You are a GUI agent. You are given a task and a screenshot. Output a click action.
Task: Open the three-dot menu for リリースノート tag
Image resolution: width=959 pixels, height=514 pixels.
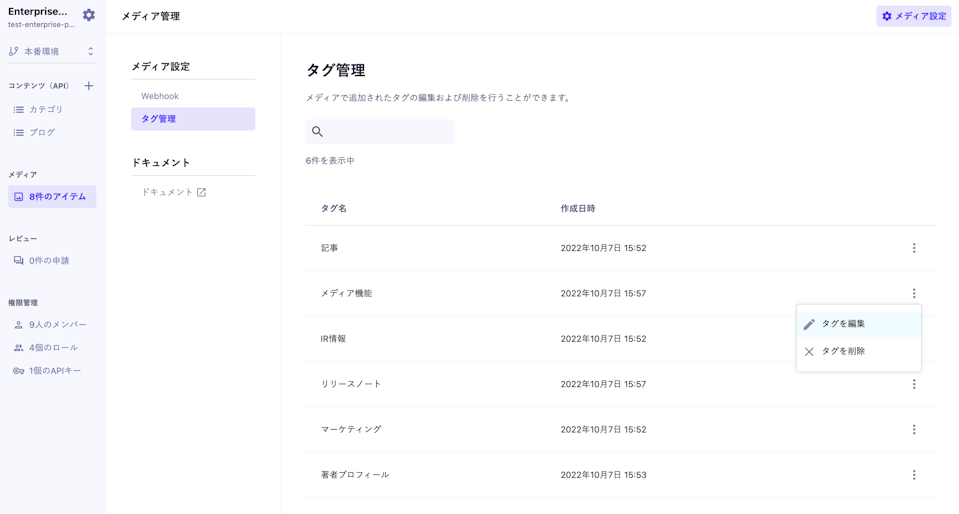[x=913, y=384]
